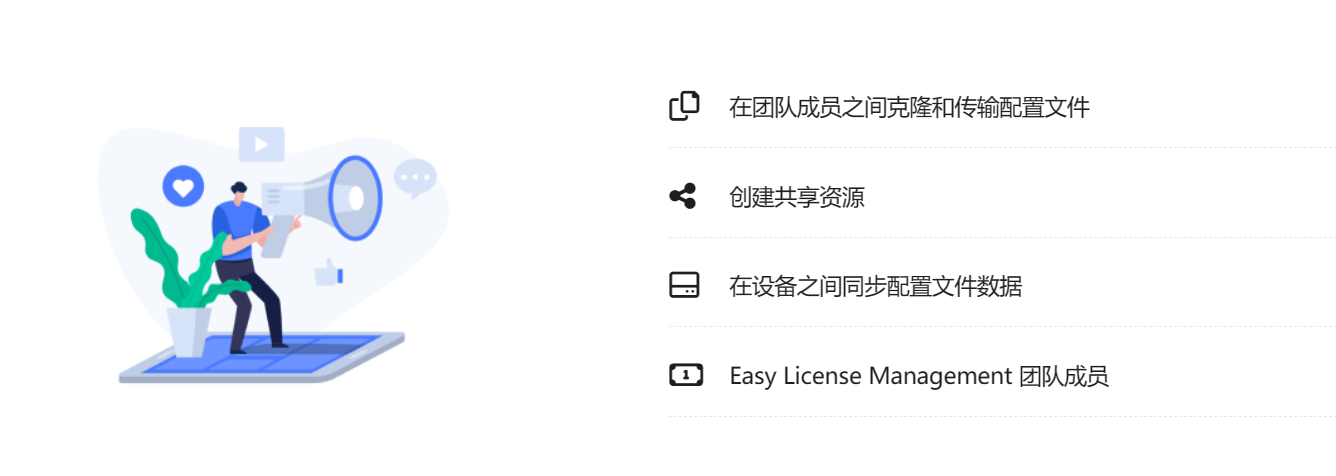Click the device sync drive icon
This screenshot has width=1336, height=476.
point(684,286)
